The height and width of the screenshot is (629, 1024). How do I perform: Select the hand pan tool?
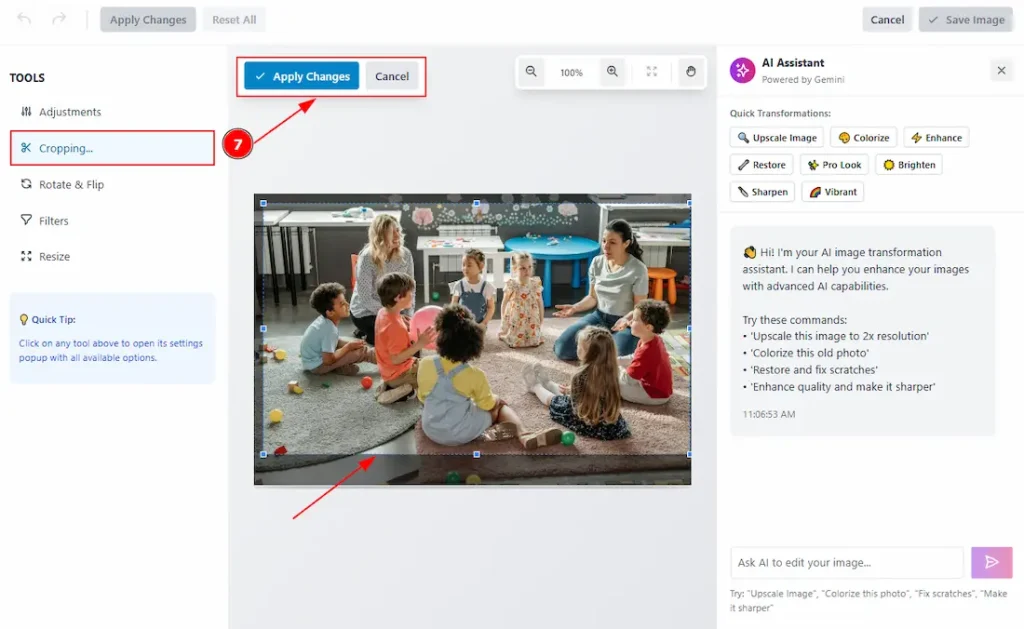[x=690, y=72]
